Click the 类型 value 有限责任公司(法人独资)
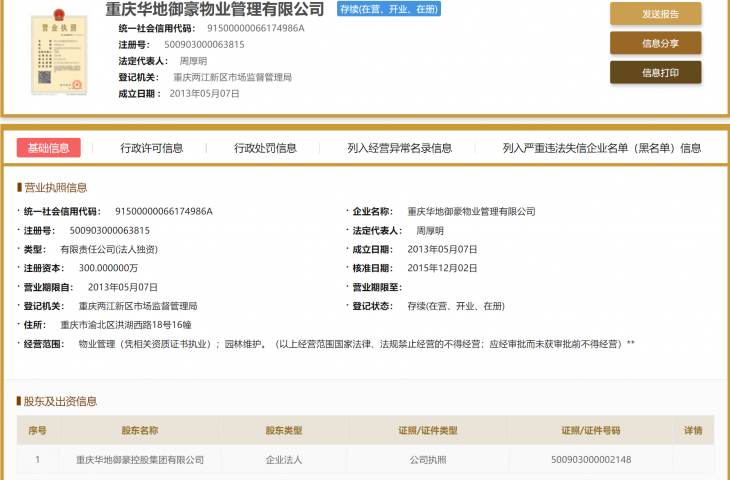Image resolution: width=730 pixels, height=480 pixels. [x=109, y=250]
